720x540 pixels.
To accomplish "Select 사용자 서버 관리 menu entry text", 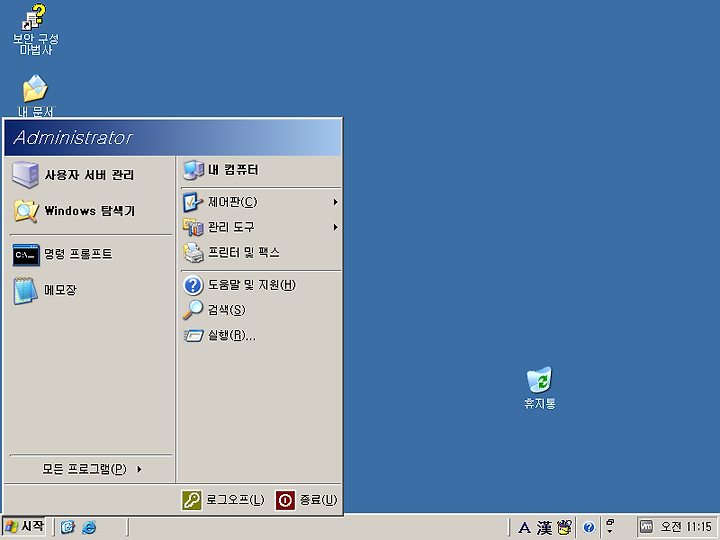I will click(x=89, y=175).
